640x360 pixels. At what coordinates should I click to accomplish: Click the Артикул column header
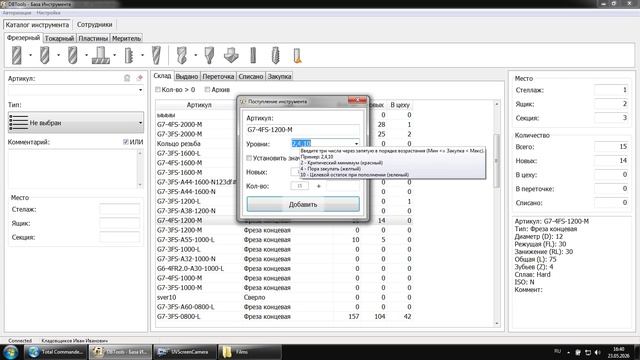pyautogui.click(x=199, y=105)
